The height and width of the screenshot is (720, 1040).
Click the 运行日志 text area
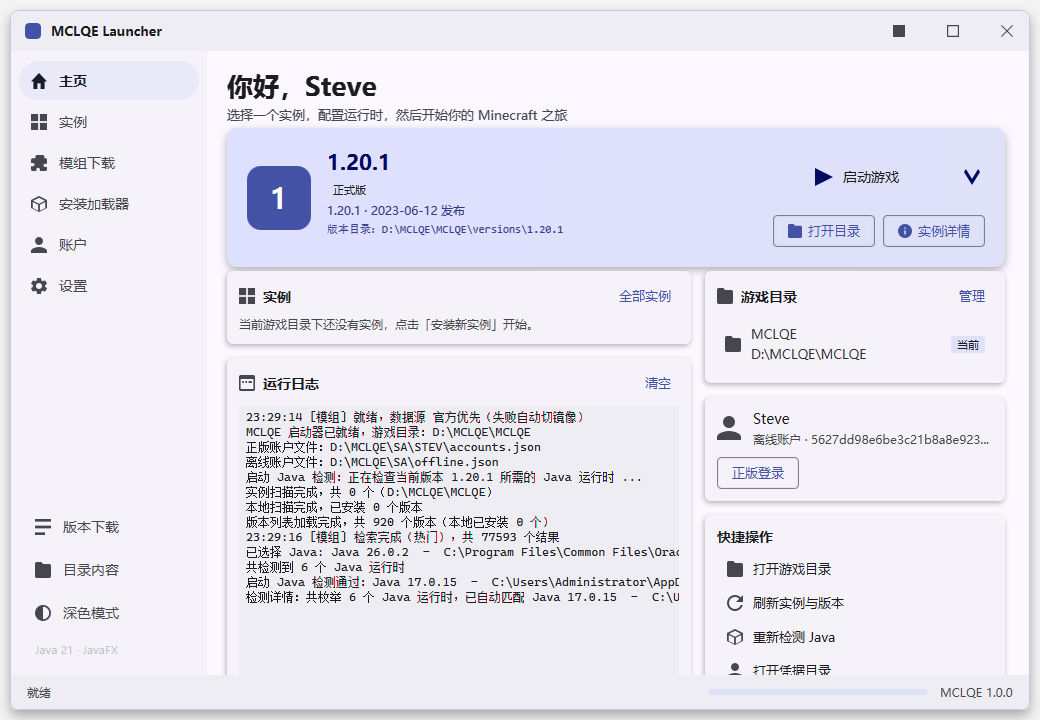coord(459,540)
